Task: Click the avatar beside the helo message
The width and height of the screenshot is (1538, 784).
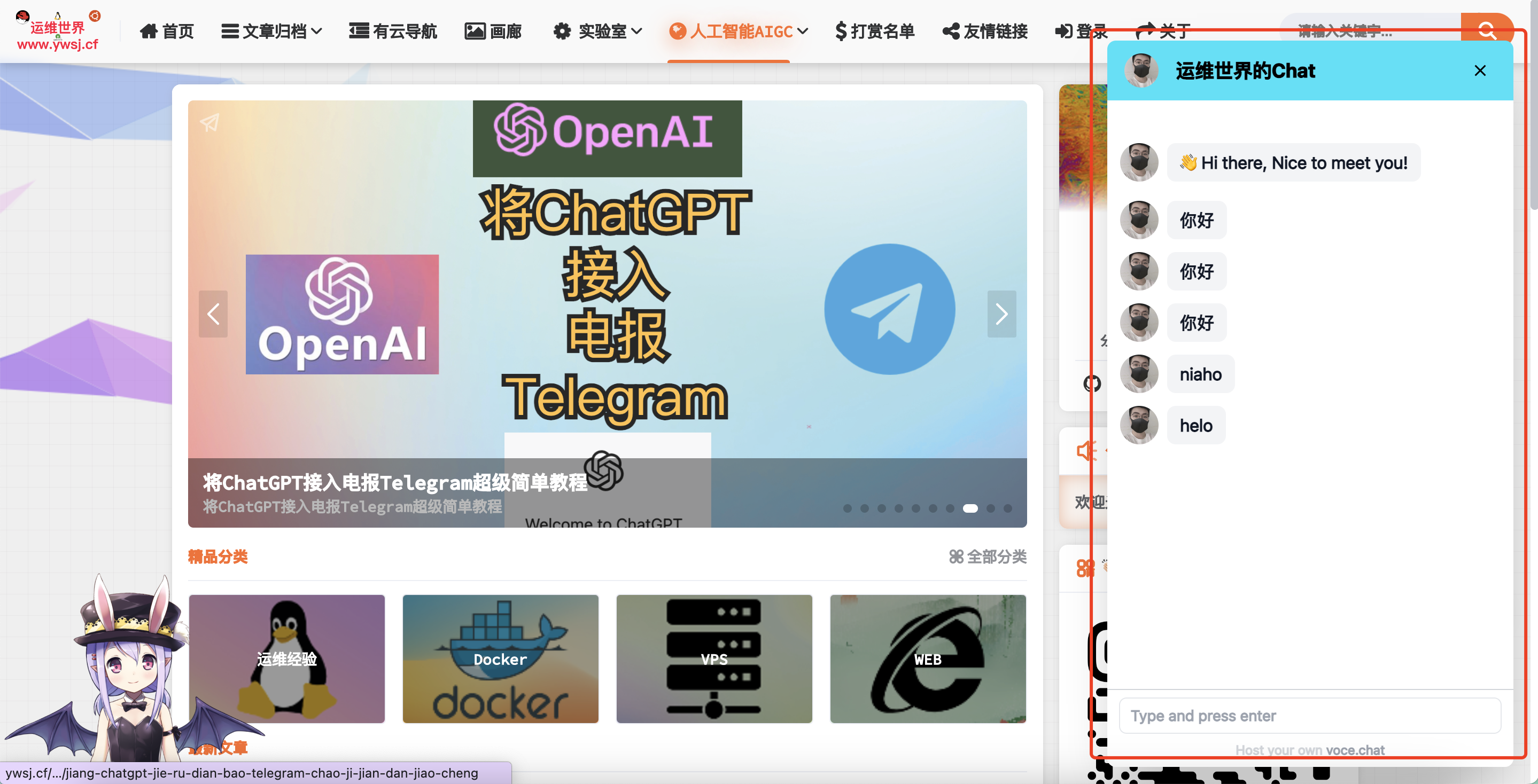Action: [1139, 426]
